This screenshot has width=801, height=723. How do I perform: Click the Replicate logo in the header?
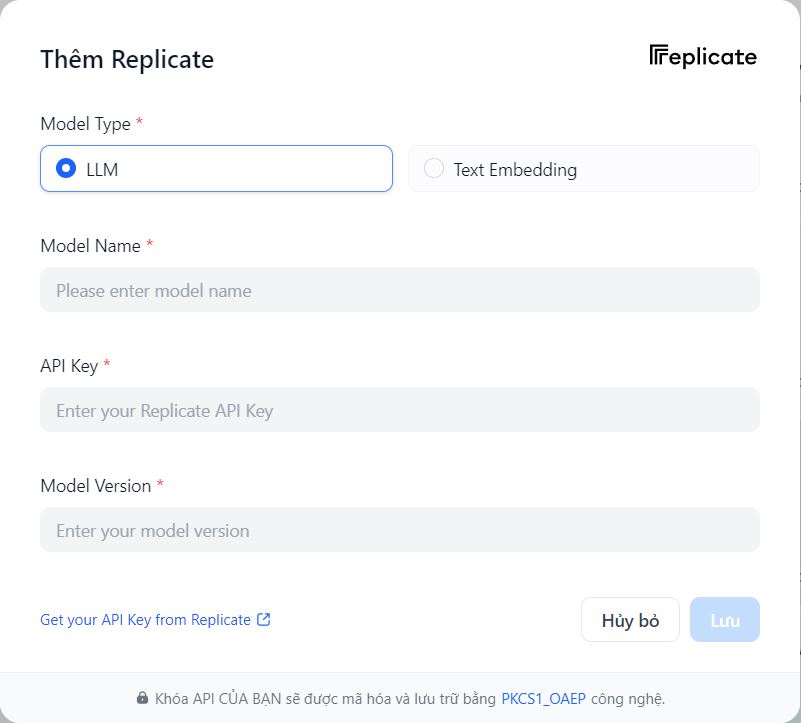point(703,56)
